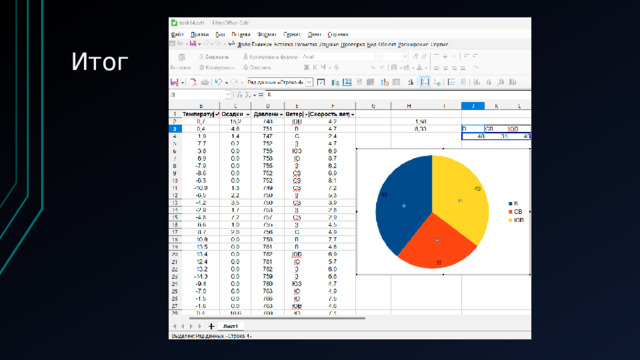Viewport: 640px width, 360px height.
Task: Open the Справка menu
Action: coord(338,34)
